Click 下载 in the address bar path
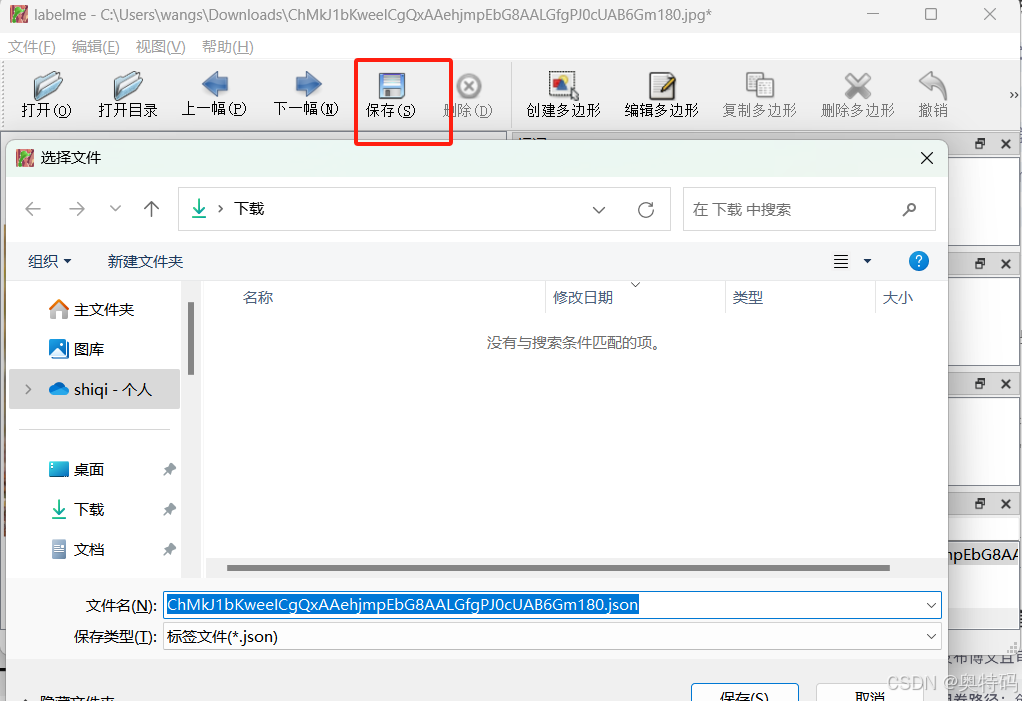1022x701 pixels. [249, 208]
